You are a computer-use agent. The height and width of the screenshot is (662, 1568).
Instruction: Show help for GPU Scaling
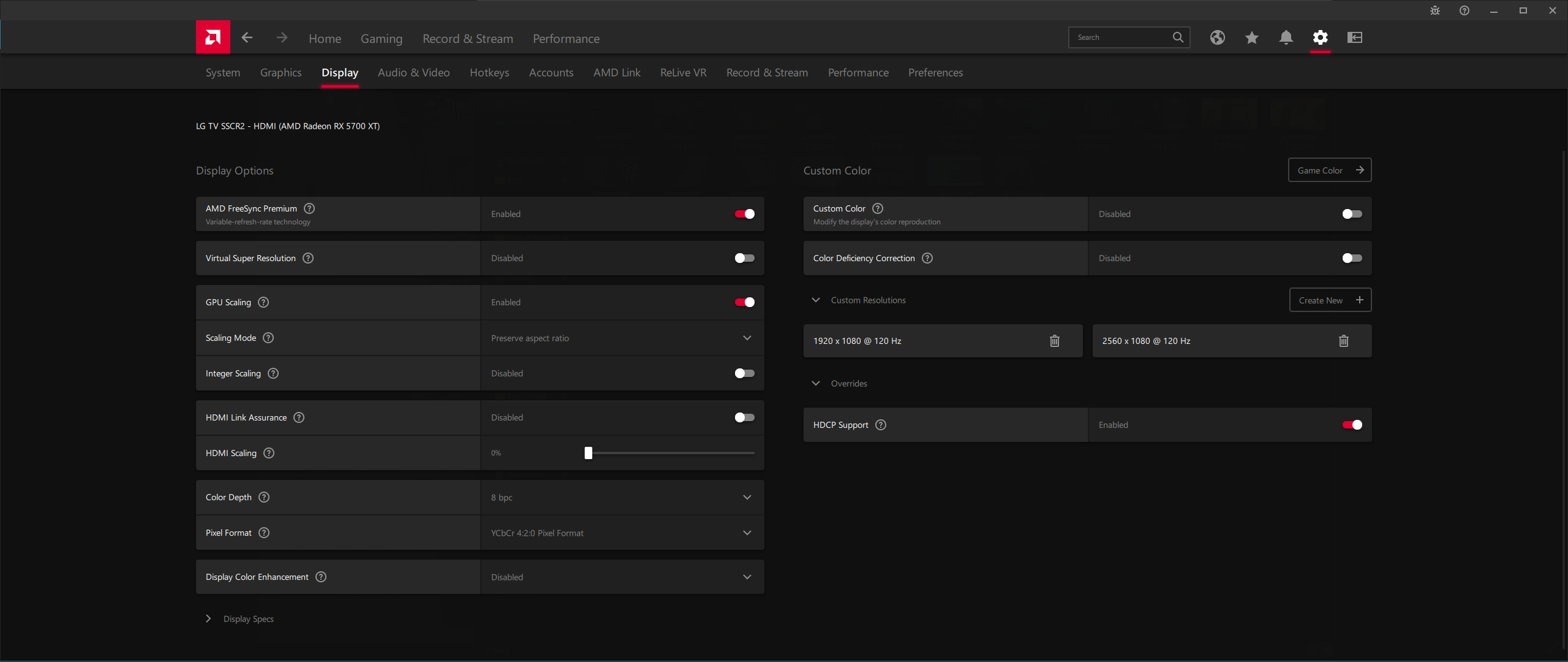(263, 302)
